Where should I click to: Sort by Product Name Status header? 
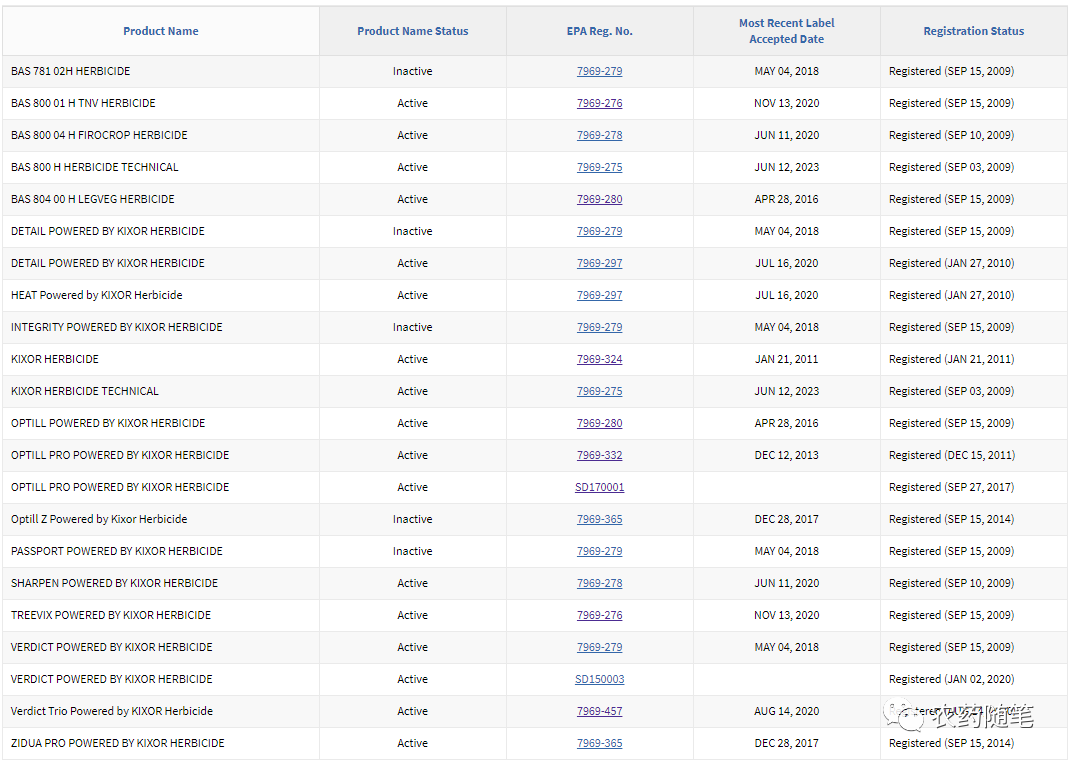(x=412, y=31)
